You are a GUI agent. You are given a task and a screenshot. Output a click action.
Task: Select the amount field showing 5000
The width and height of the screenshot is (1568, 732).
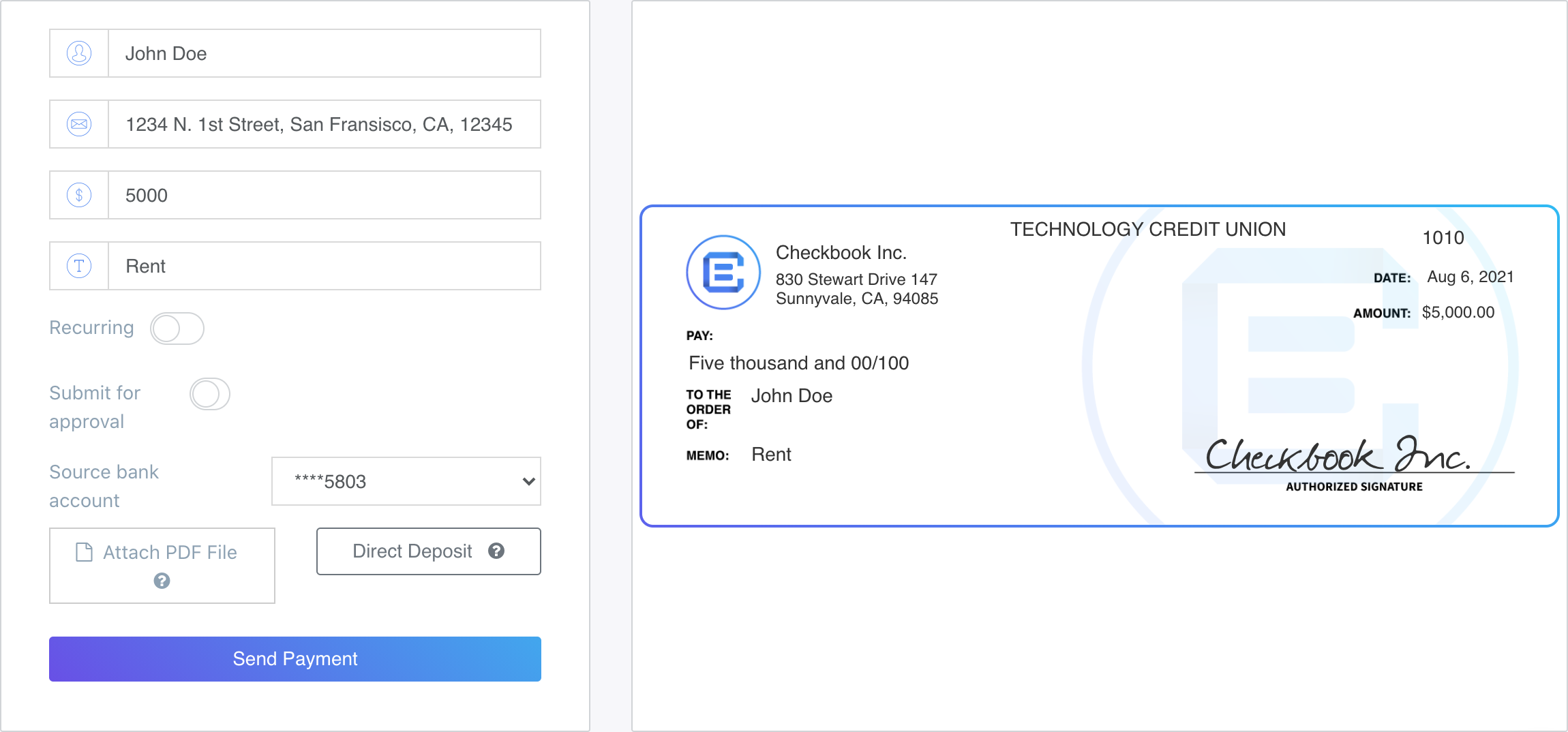tap(325, 195)
